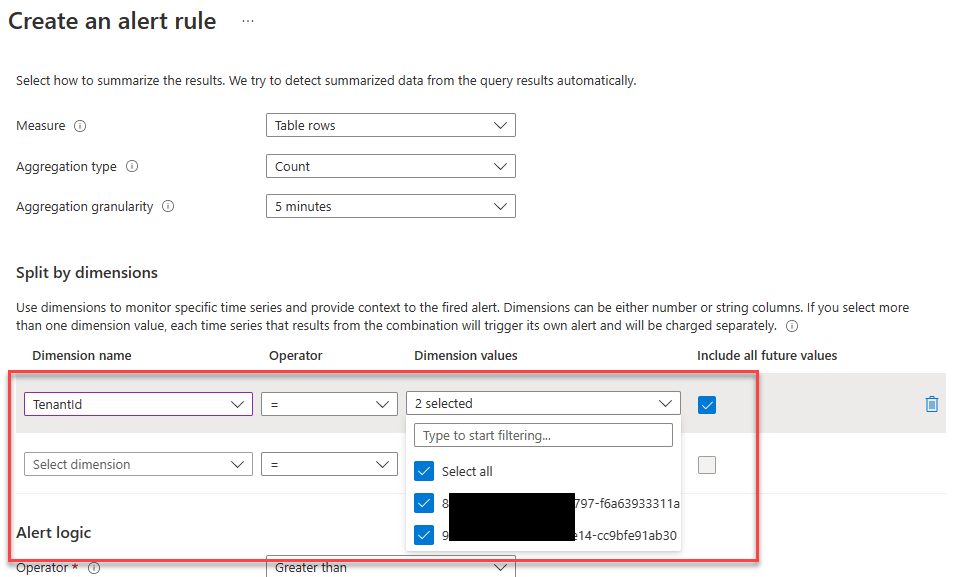Click the info icon after dimensions description
This screenshot has width=966, height=577.
click(792, 326)
